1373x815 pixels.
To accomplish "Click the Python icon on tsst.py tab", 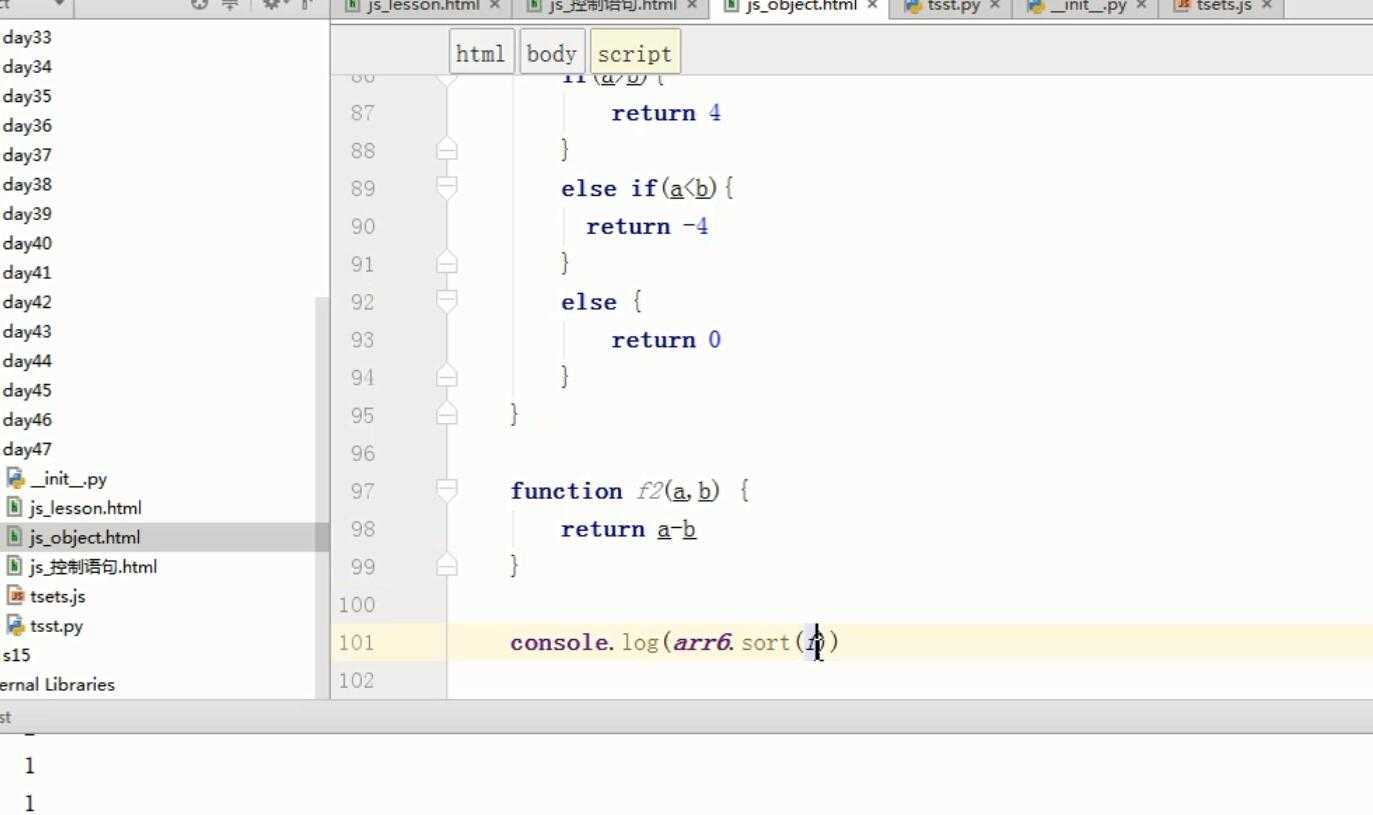I will (913, 6).
